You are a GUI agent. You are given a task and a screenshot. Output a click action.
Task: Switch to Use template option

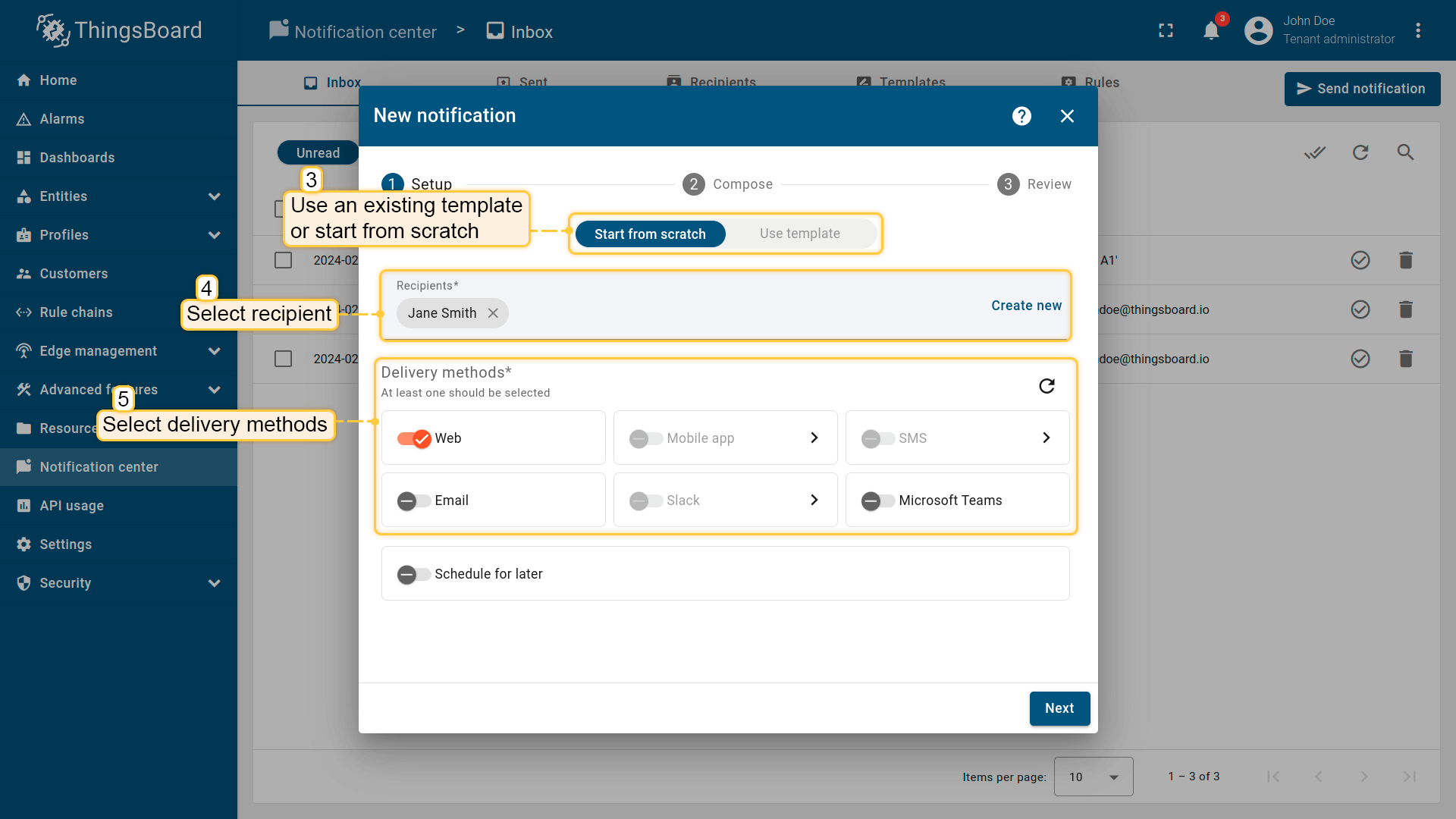click(x=799, y=234)
